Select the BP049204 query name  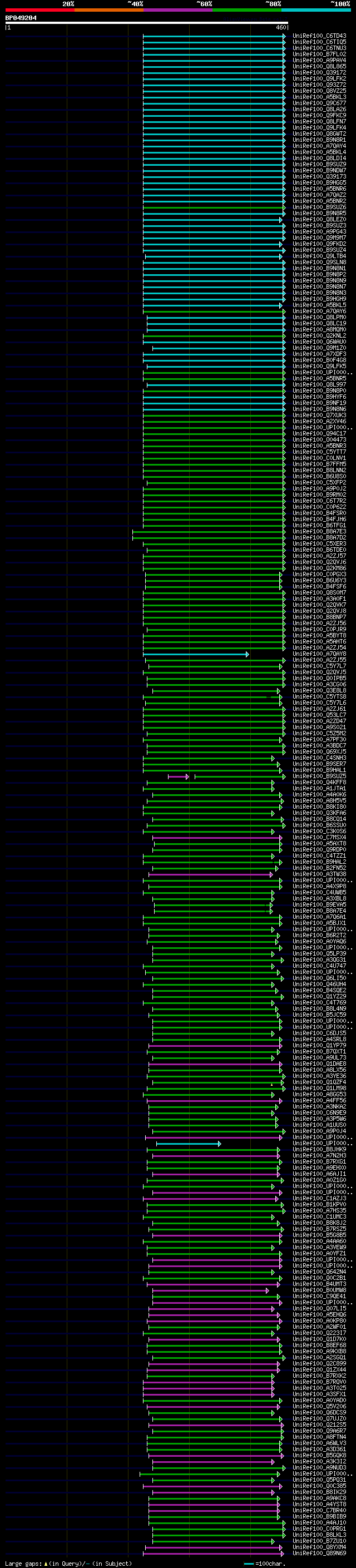pos(21,18)
